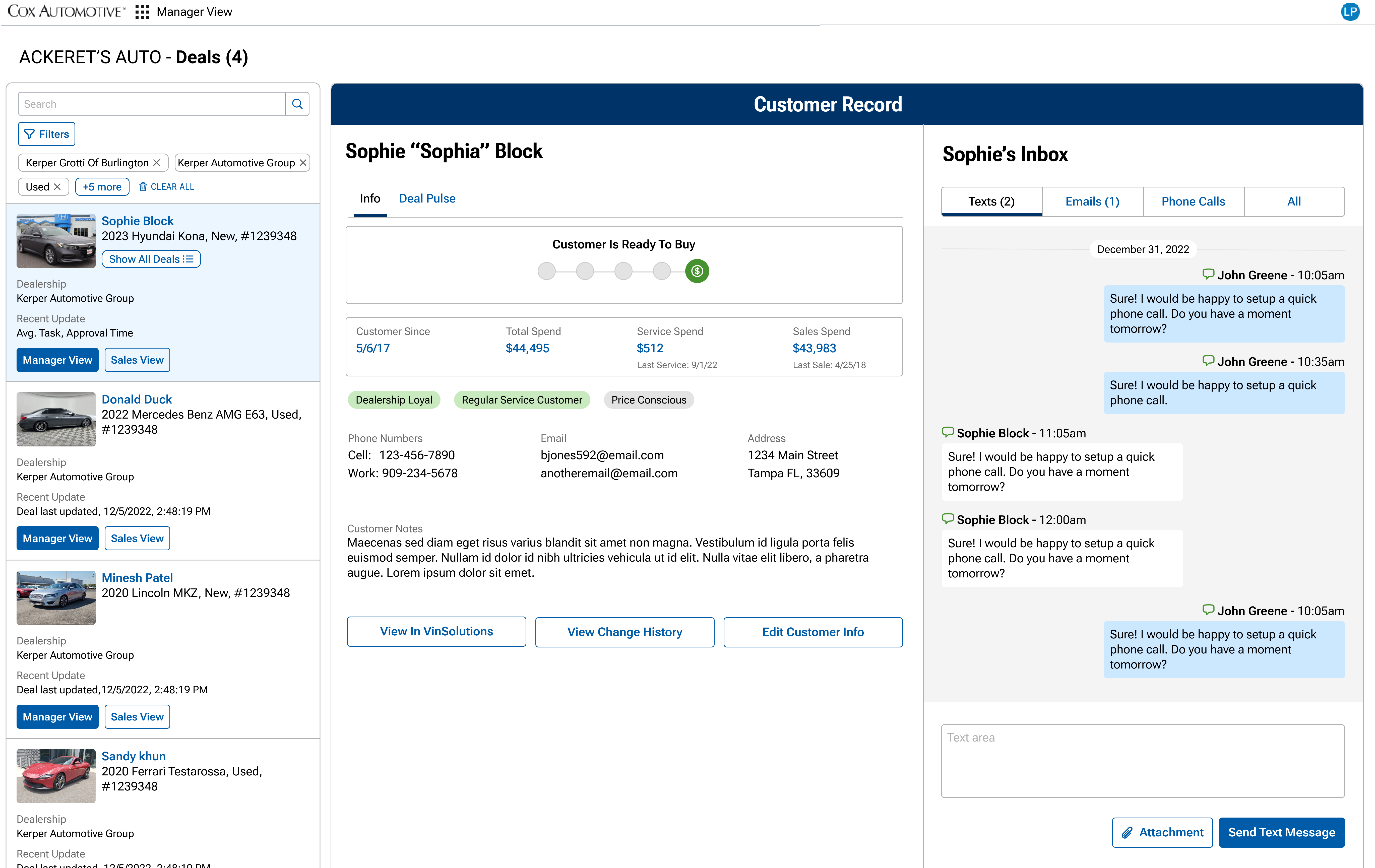Click the $44,495 total spend value
This screenshot has width=1375, height=868.
(528, 348)
